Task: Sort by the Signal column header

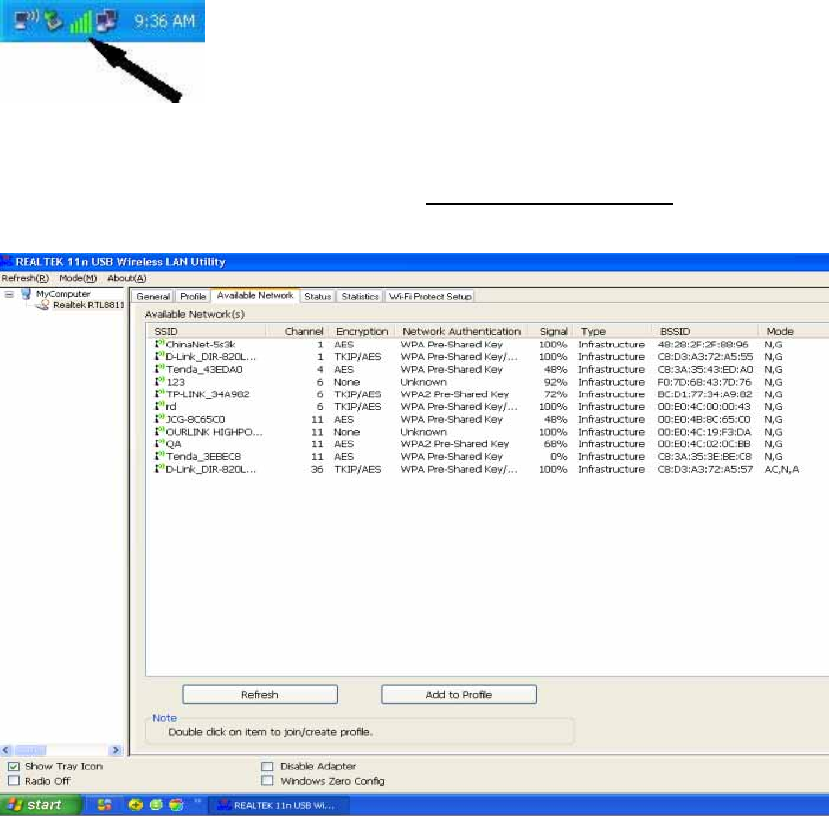Action: click(x=552, y=331)
